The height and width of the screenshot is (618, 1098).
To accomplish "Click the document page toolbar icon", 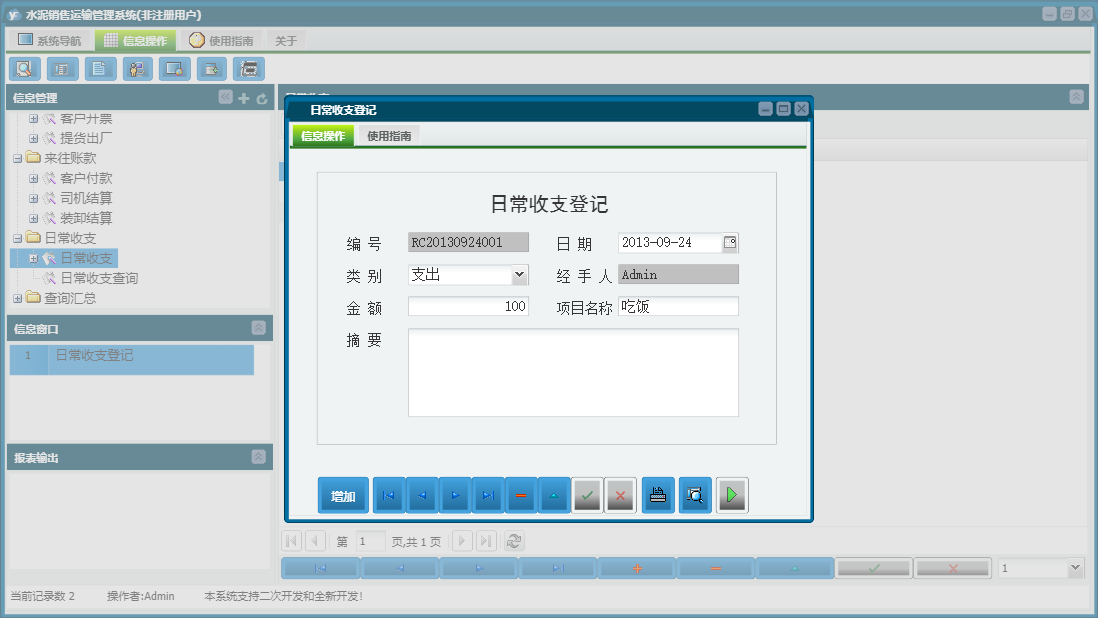I will 99,69.
